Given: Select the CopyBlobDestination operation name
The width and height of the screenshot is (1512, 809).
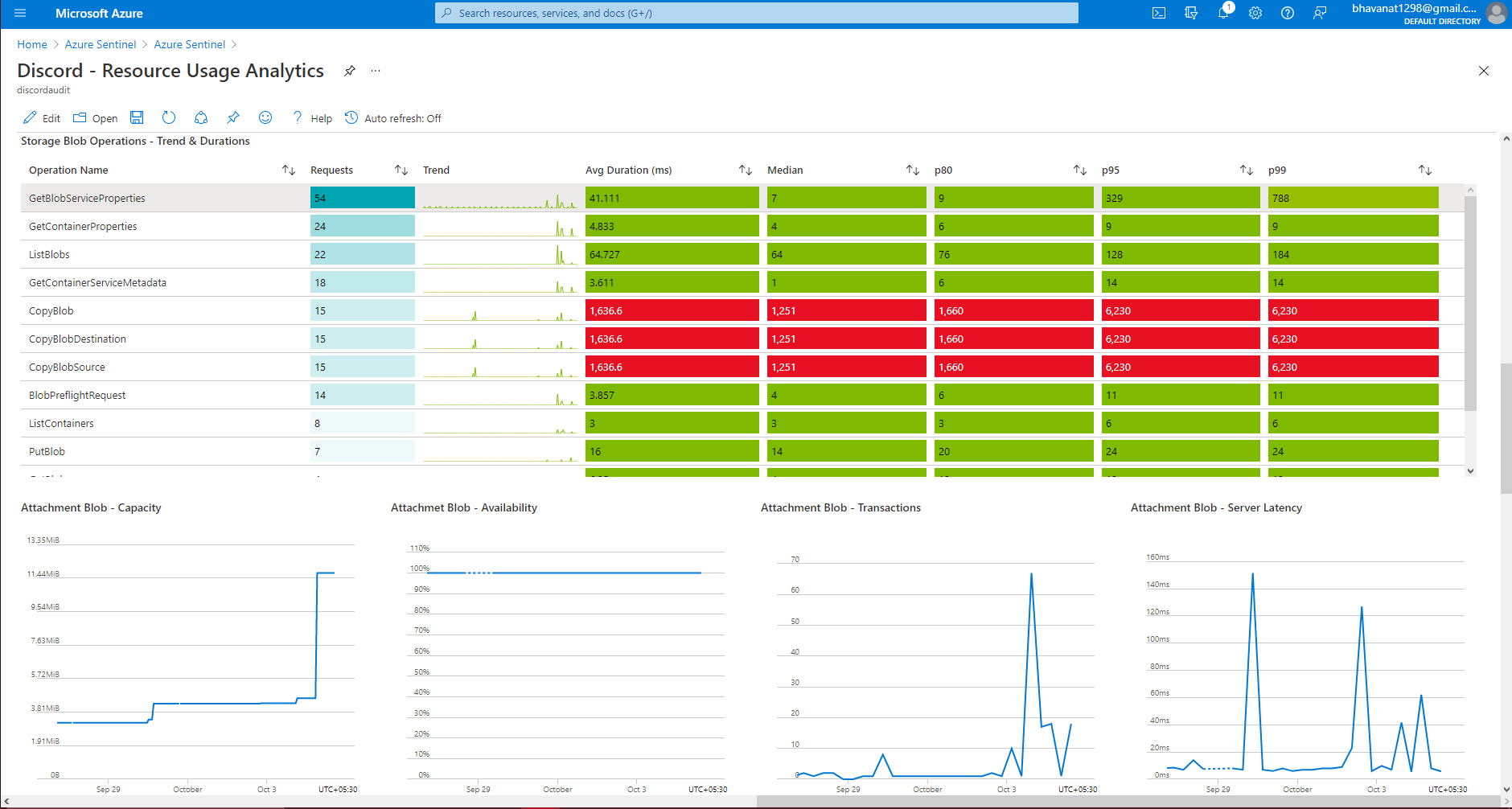Looking at the screenshot, I should (x=77, y=339).
